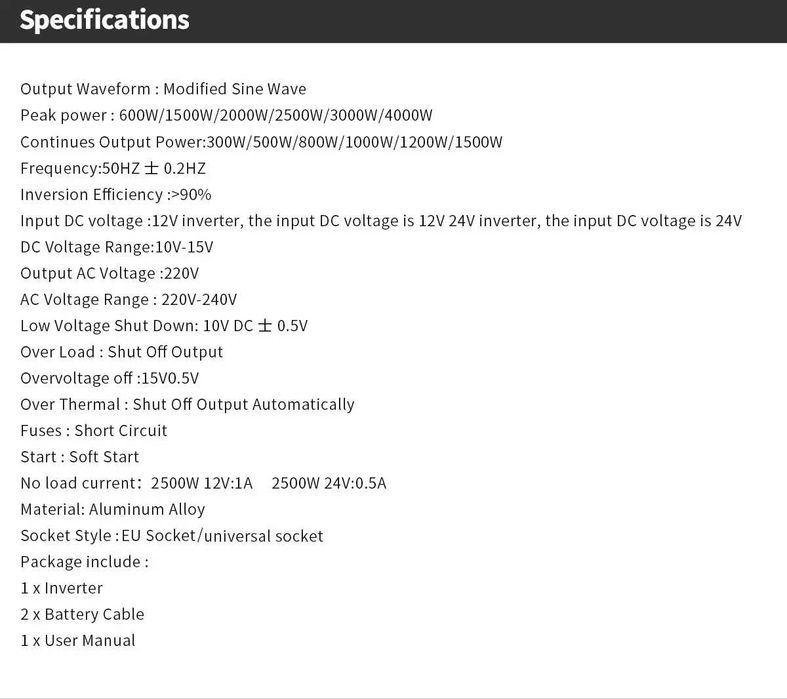
Task: Click the AC Voltage Range 220V-240V text
Action: pos(129,299)
